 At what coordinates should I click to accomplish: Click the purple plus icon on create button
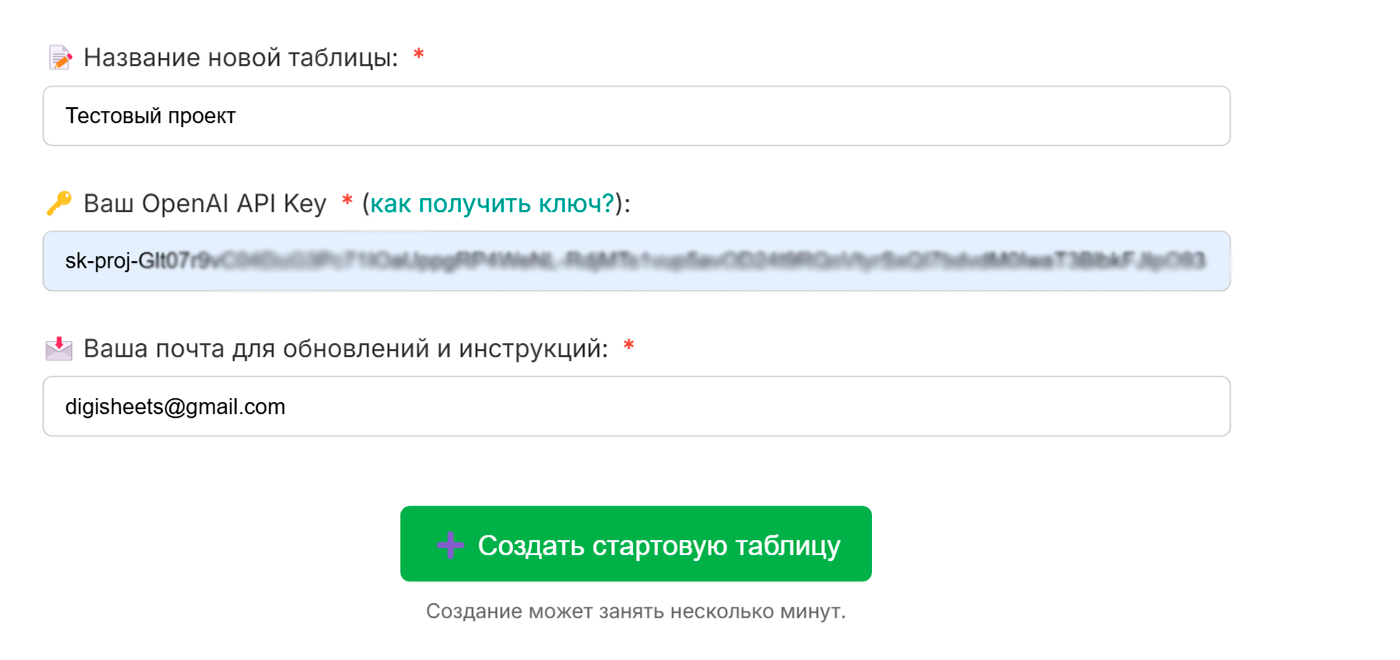(x=450, y=545)
